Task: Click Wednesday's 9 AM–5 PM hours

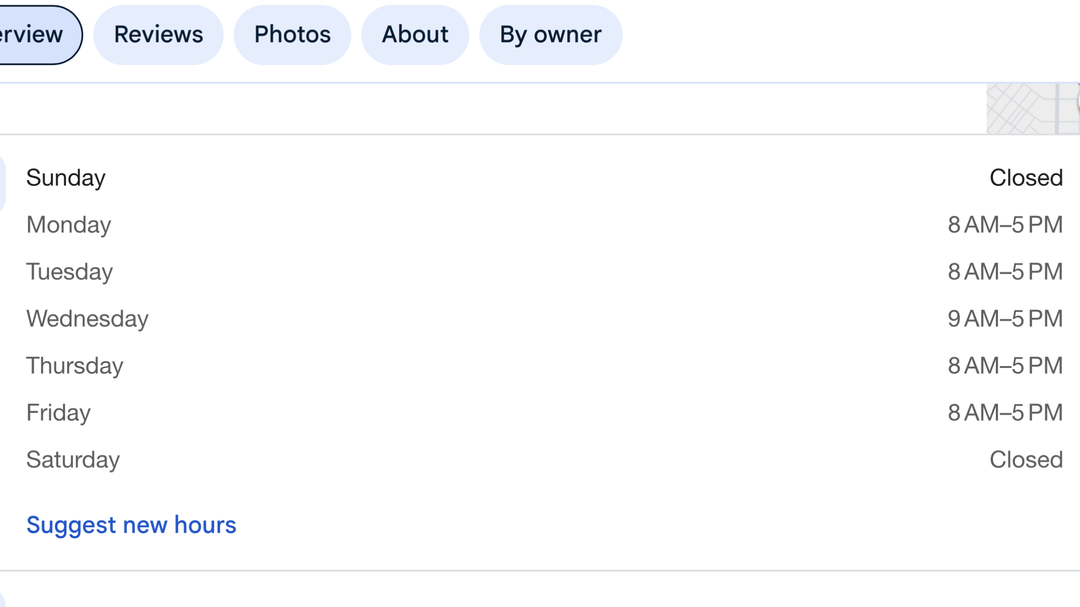Action: [x=1005, y=319]
